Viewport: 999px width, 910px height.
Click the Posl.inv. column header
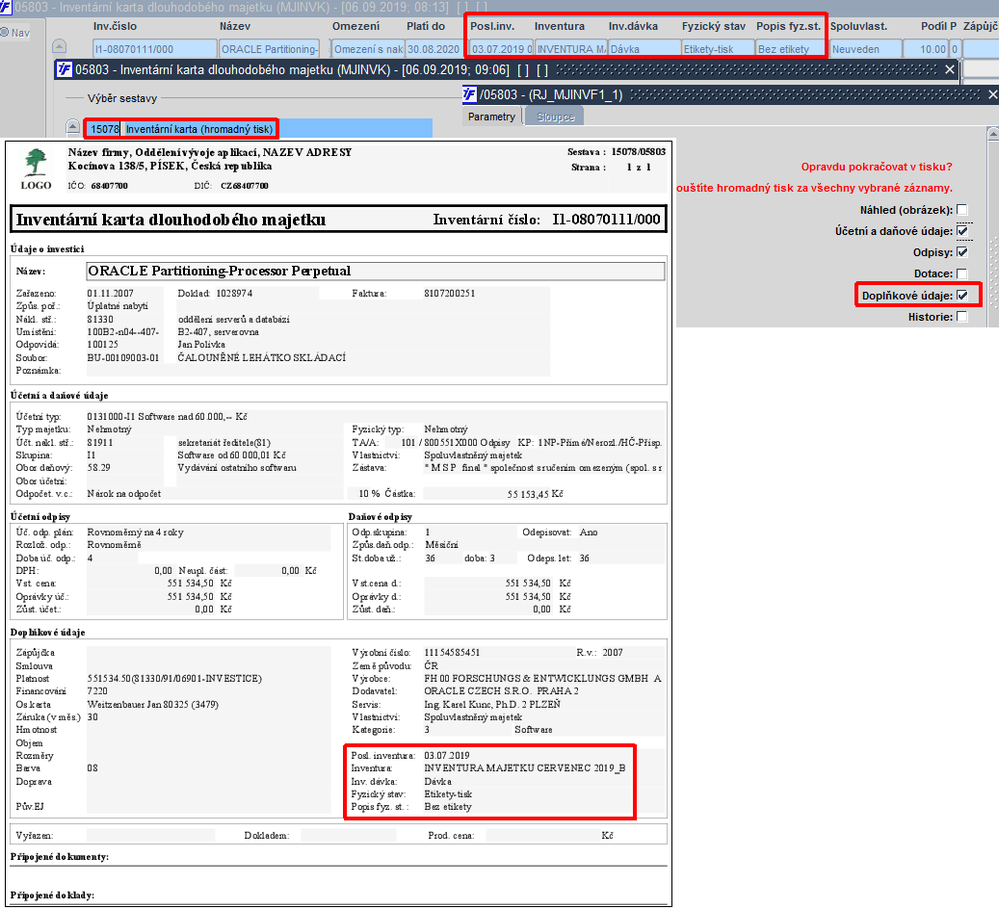tap(492, 26)
